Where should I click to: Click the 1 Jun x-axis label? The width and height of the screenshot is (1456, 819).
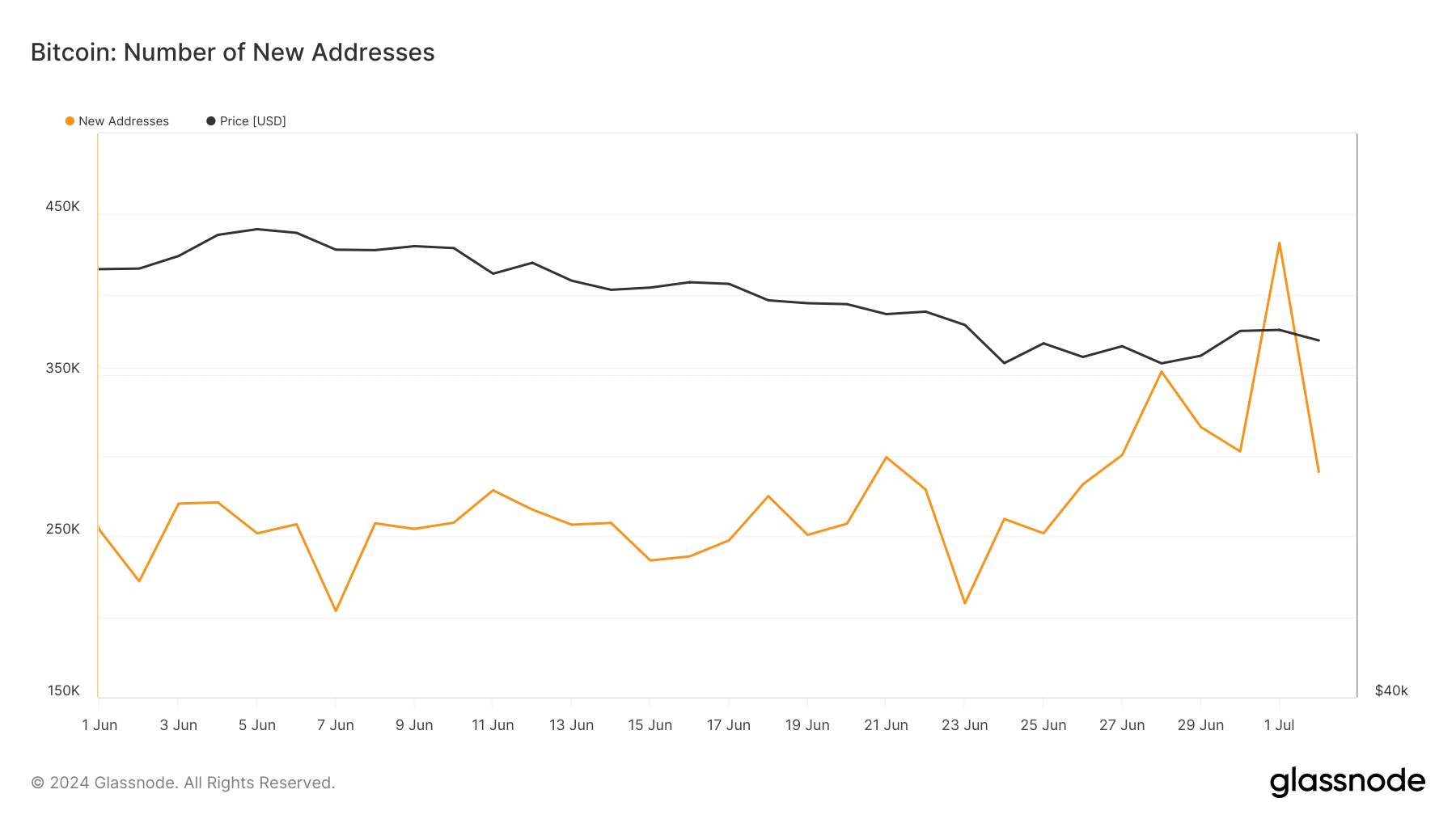point(99,725)
